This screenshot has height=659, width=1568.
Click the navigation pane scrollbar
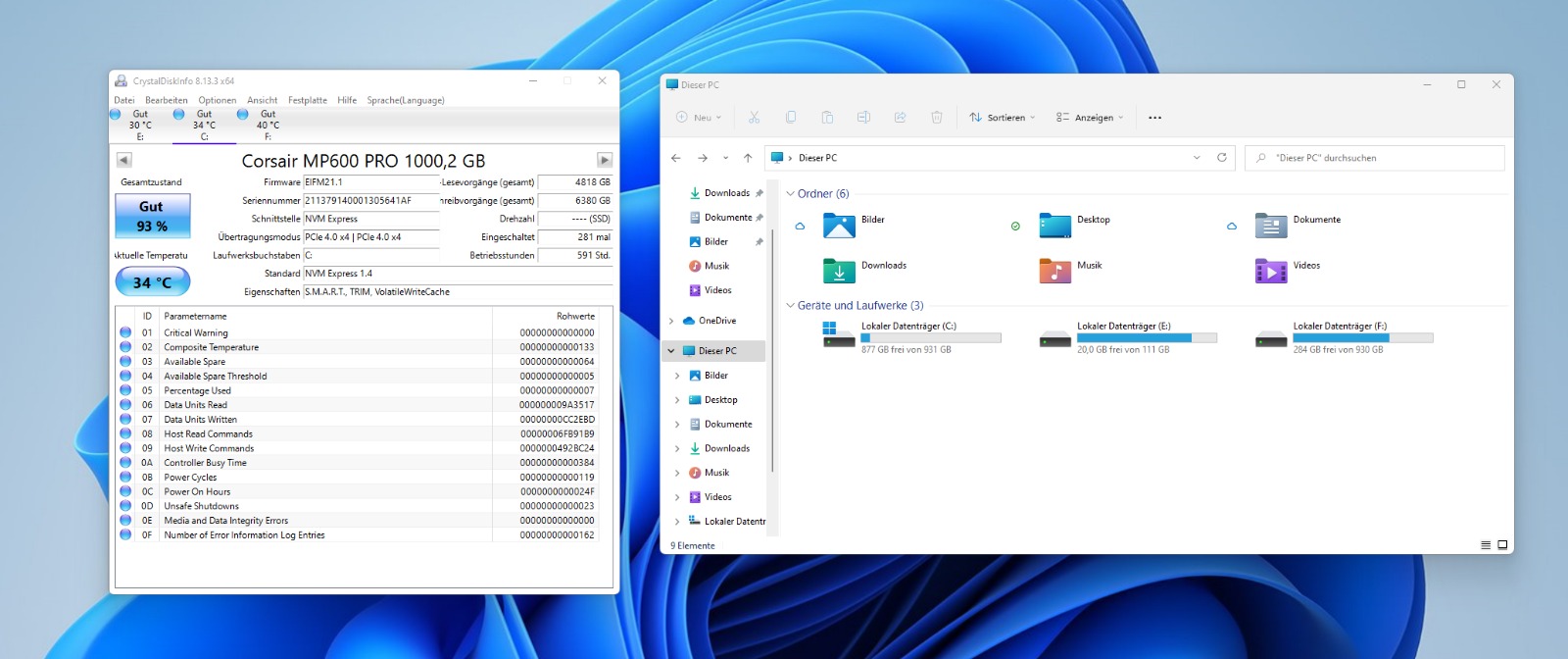[x=773, y=351]
